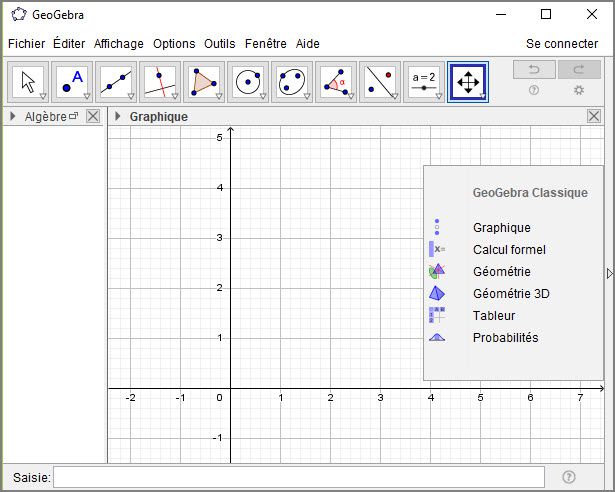This screenshot has height=492, width=615.
Task: Open dropdown arrow of Slider tool
Action: click(x=439, y=96)
